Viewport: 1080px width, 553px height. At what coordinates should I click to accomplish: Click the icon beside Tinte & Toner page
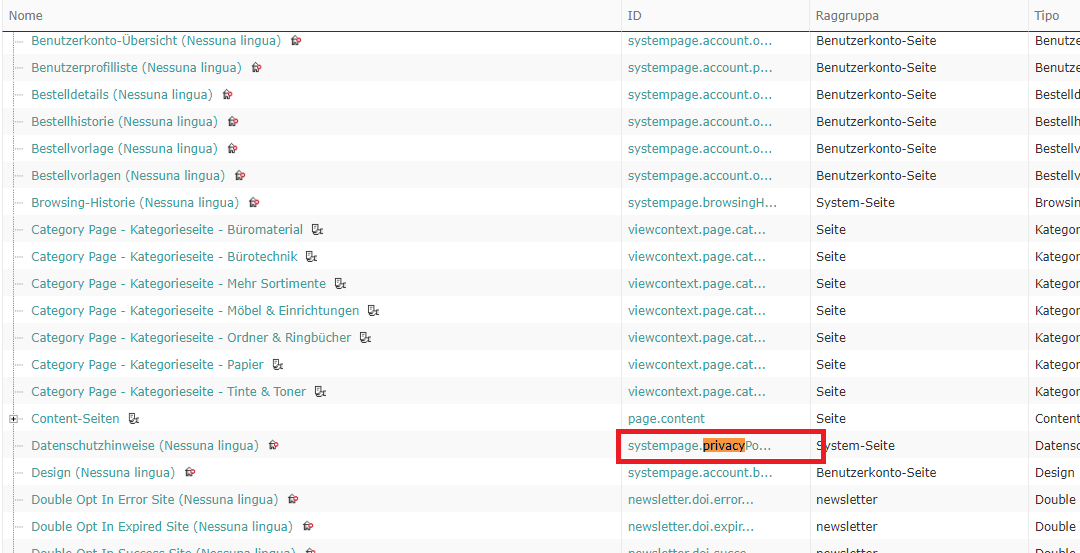pyautogui.click(x=320, y=392)
